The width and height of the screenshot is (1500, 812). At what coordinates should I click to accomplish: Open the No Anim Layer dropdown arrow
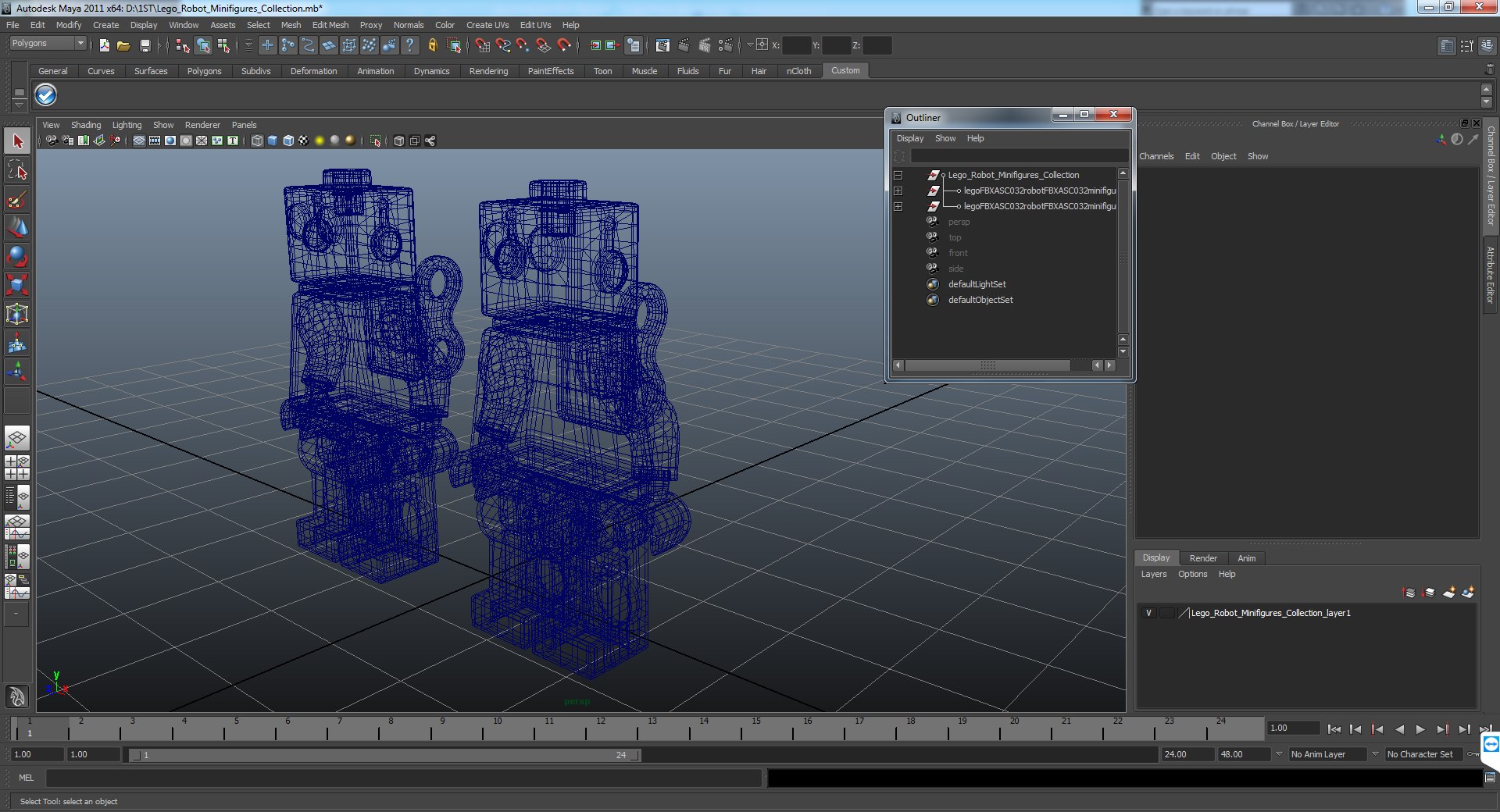pos(1279,754)
